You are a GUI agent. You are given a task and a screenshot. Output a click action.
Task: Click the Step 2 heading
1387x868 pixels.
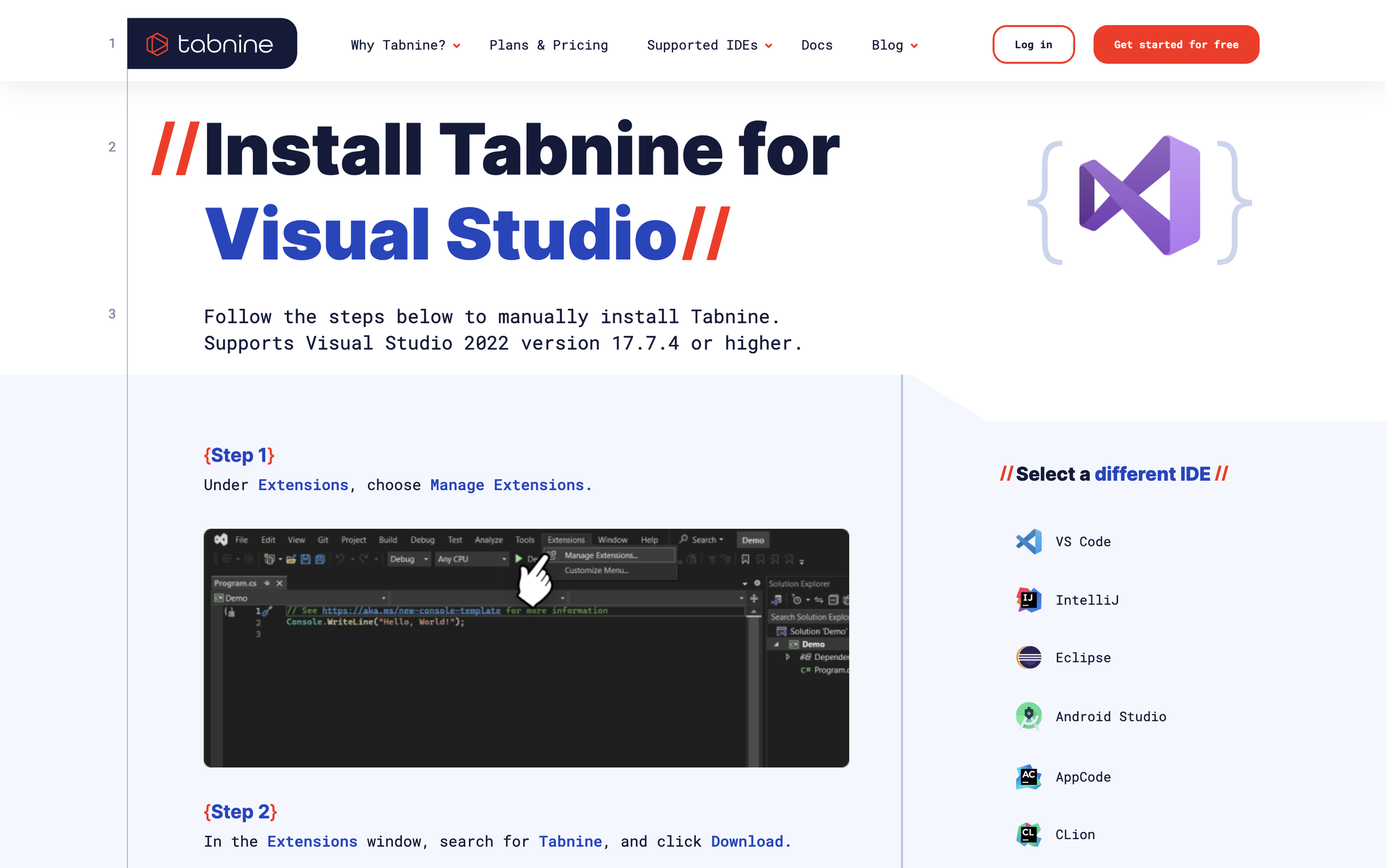[240, 811]
